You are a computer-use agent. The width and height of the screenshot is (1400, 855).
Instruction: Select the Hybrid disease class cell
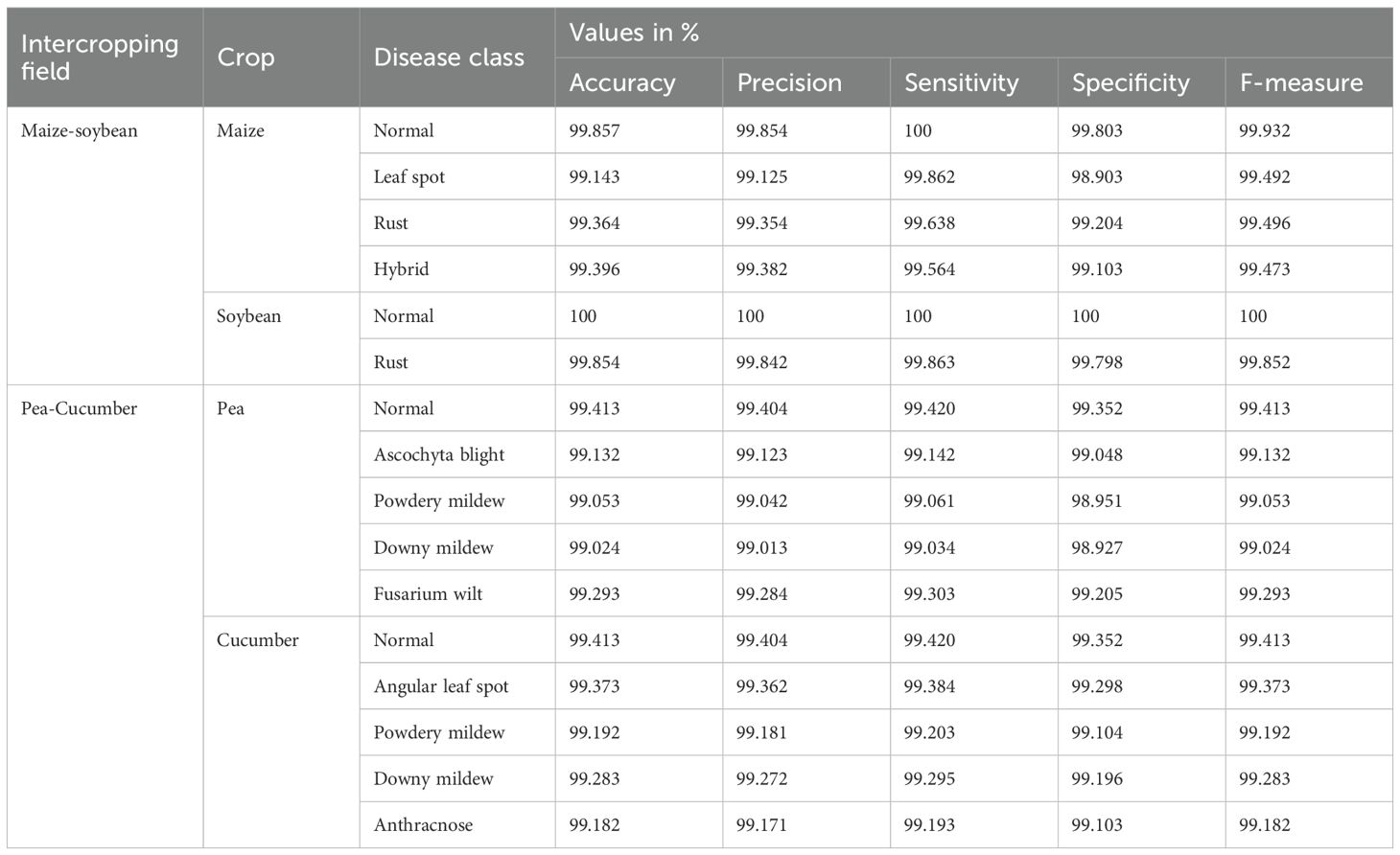click(x=401, y=269)
